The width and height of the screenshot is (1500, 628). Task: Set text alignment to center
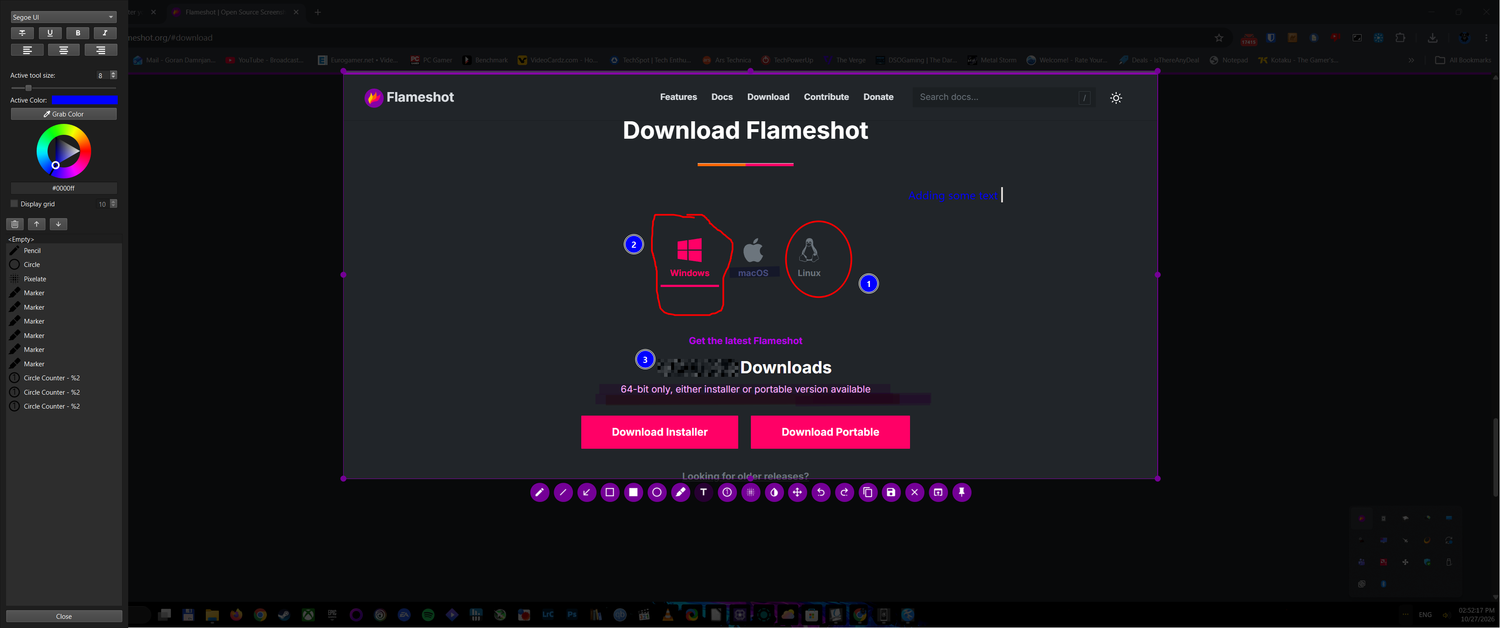64,50
